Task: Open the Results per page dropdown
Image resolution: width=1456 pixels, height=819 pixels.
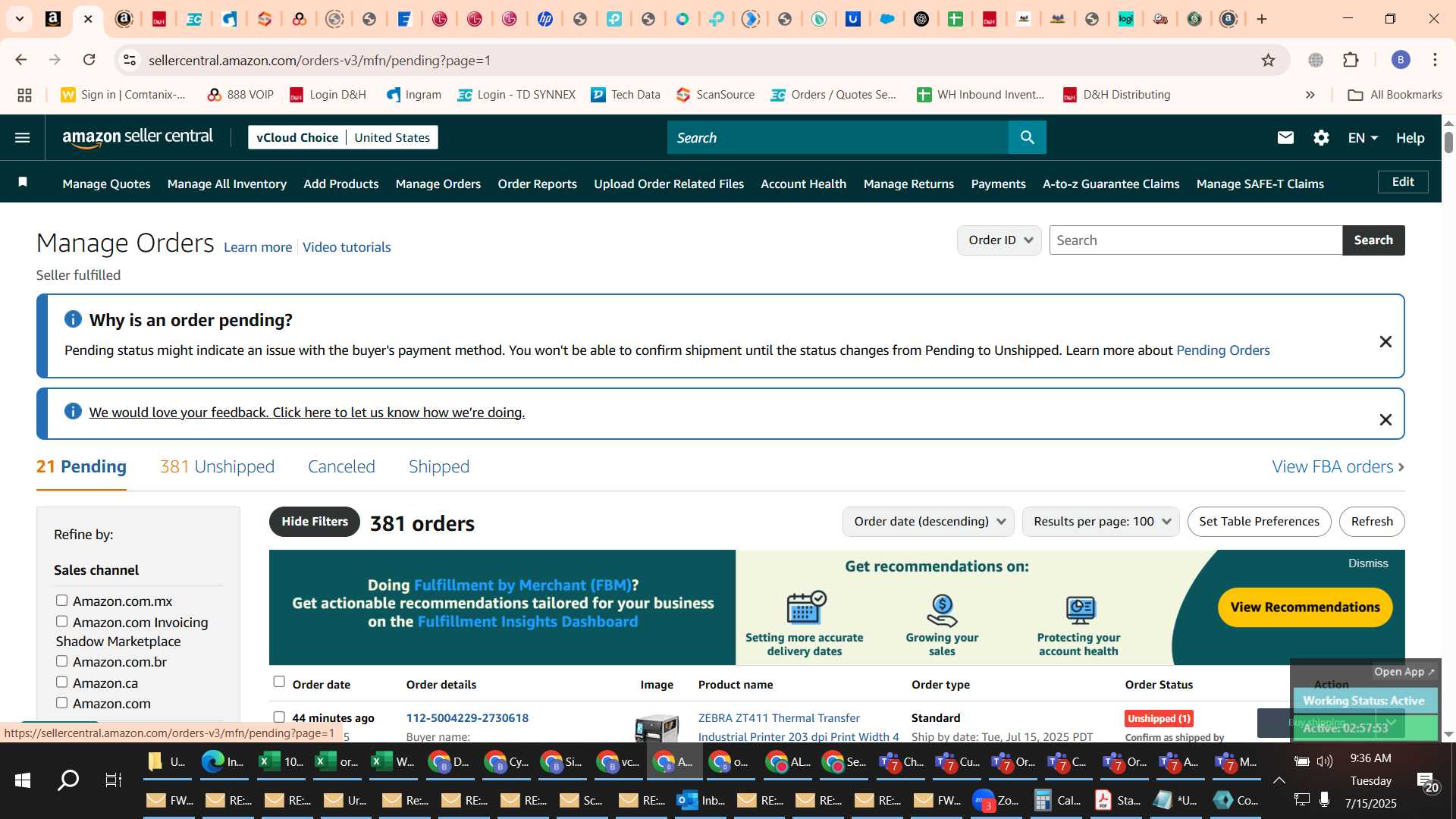Action: tap(1100, 522)
